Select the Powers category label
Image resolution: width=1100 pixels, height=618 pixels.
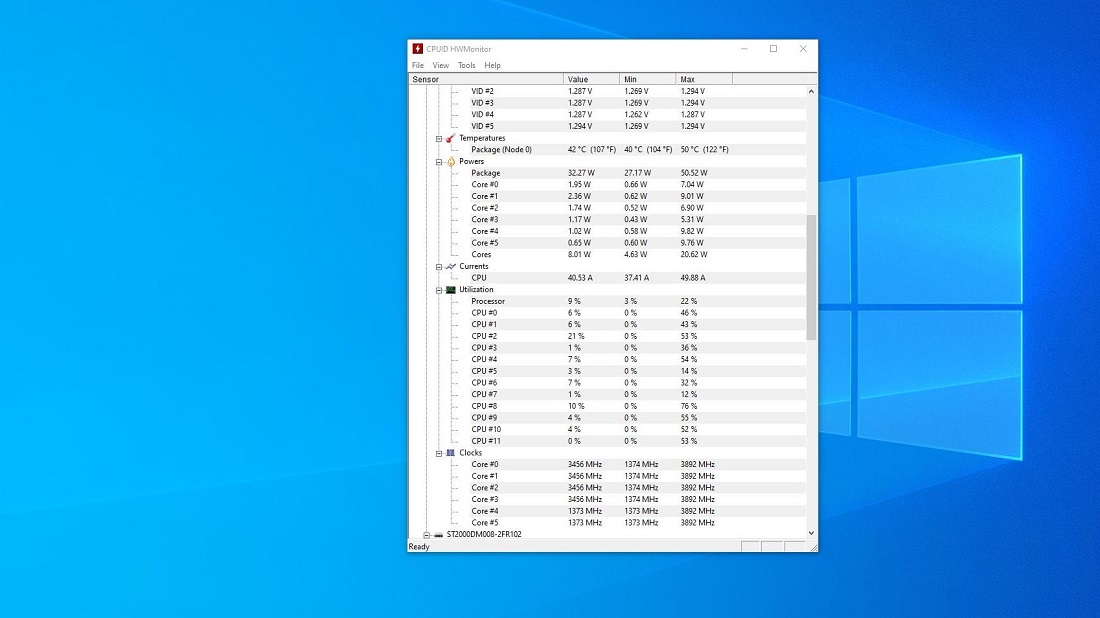click(x=471, y=161)
